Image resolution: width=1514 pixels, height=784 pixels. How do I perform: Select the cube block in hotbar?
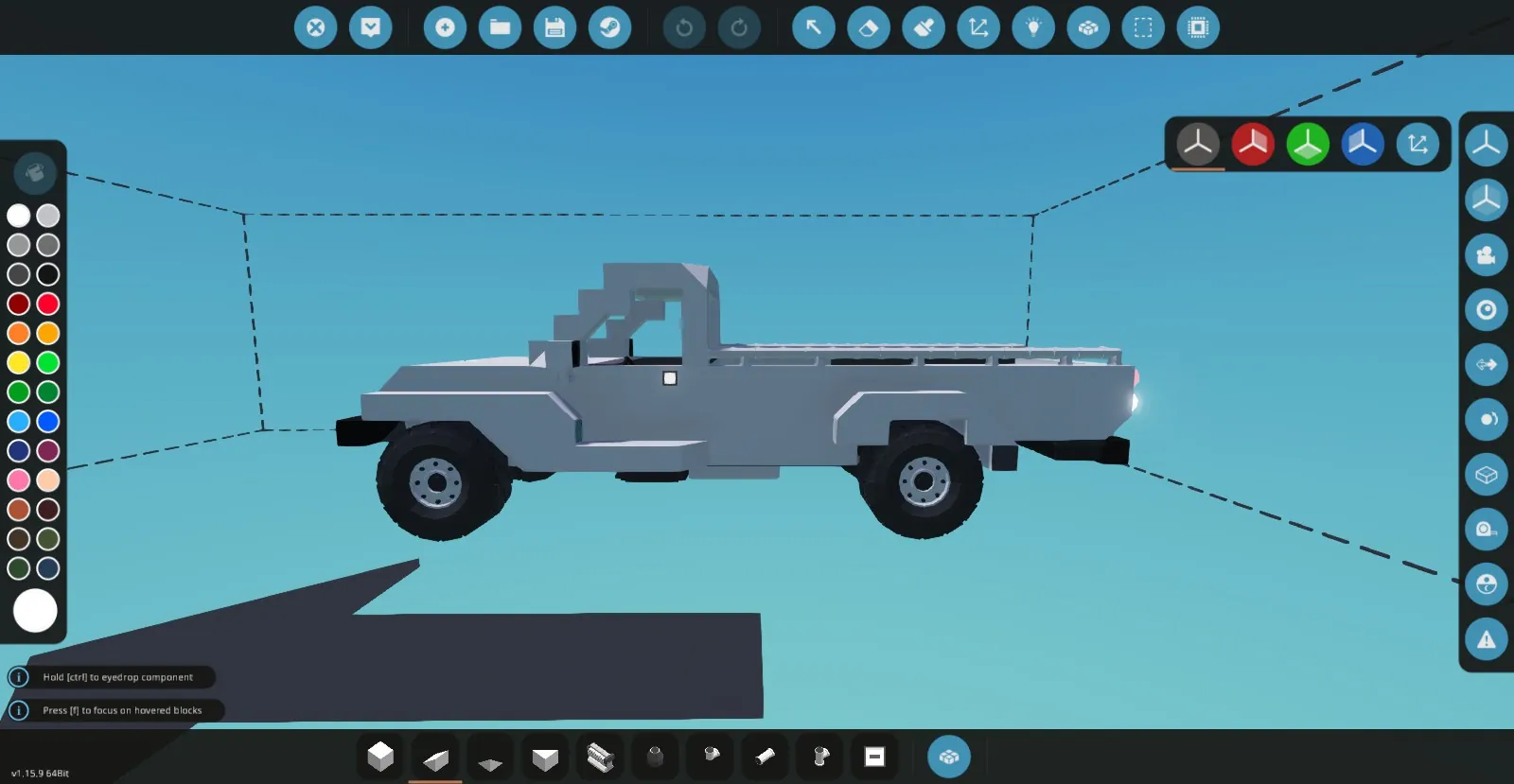380,757
